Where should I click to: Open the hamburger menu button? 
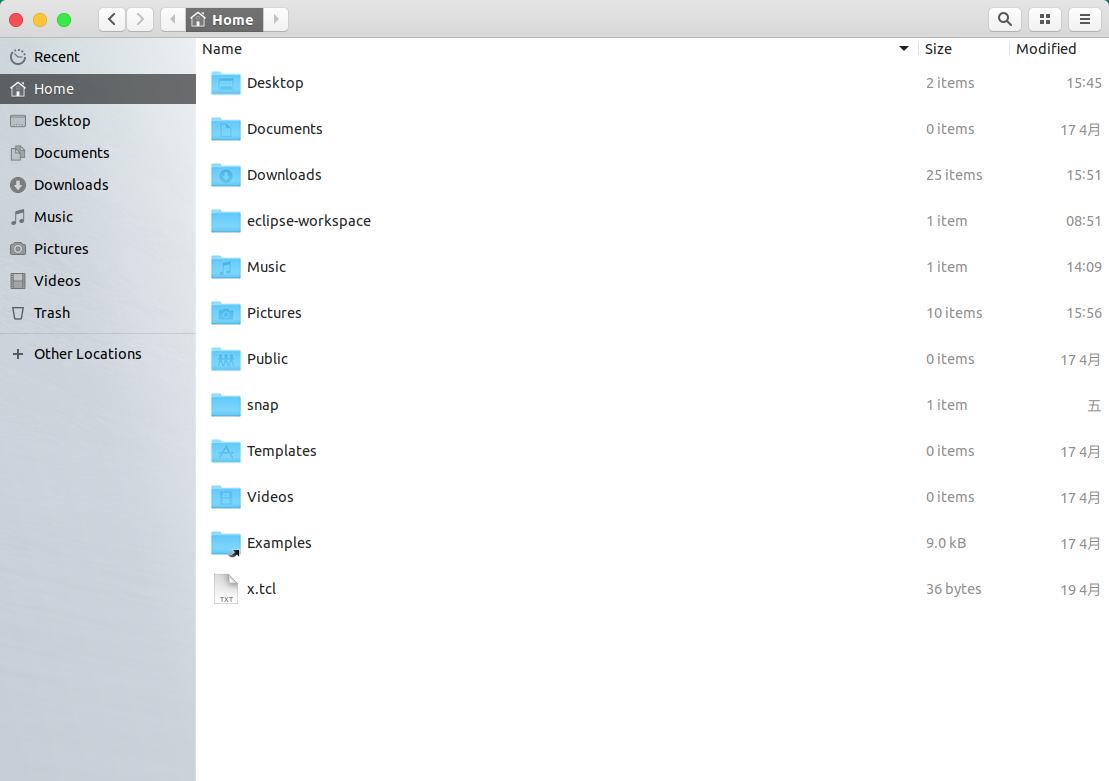point(1084,20)
